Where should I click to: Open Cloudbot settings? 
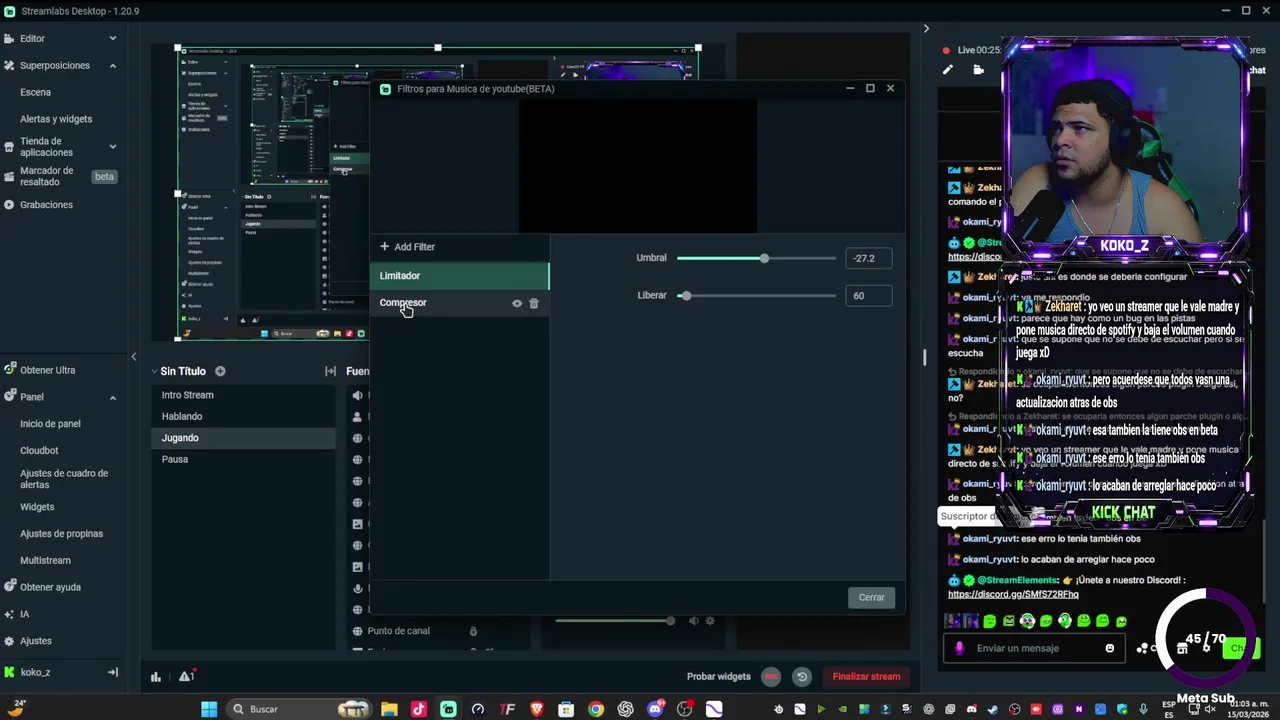coord(39,451)
